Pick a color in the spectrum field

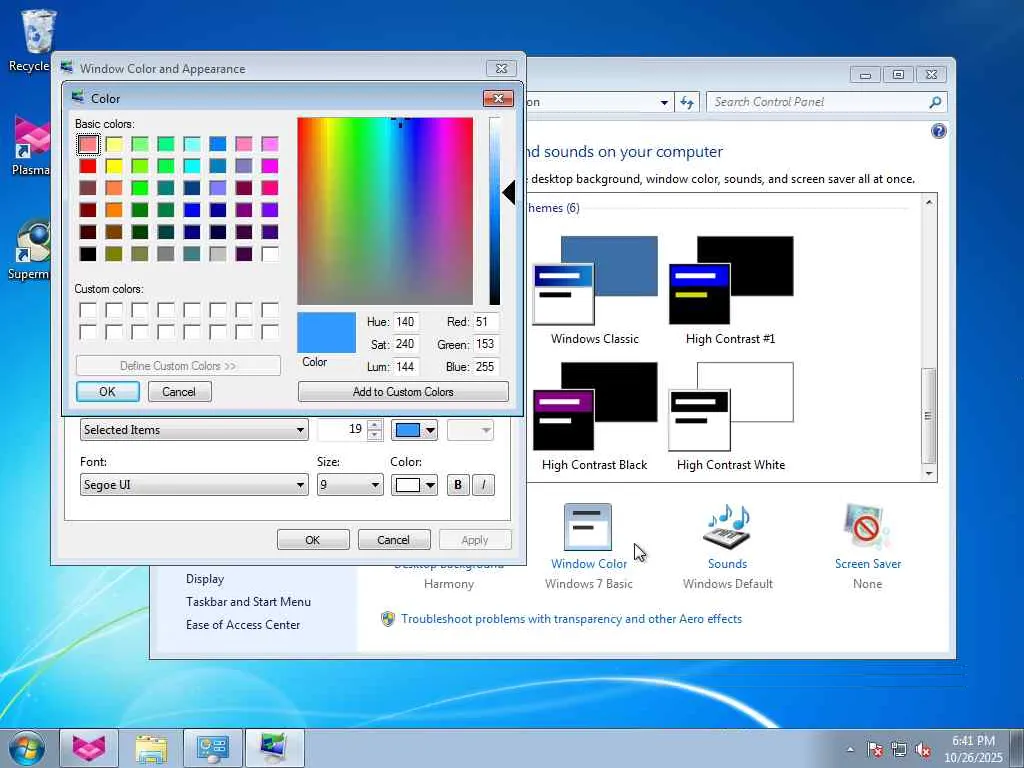(x=385, y=211)
